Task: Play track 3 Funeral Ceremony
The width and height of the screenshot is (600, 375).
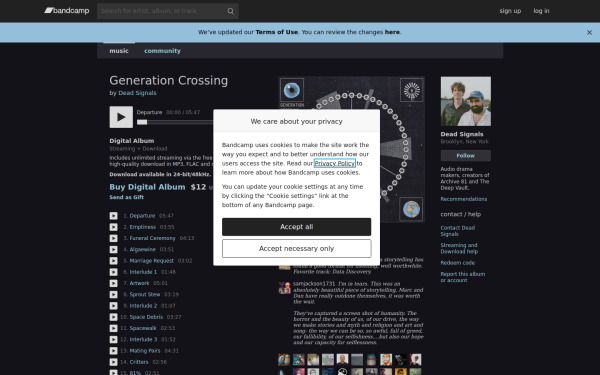Action: (x=114, y=238)
